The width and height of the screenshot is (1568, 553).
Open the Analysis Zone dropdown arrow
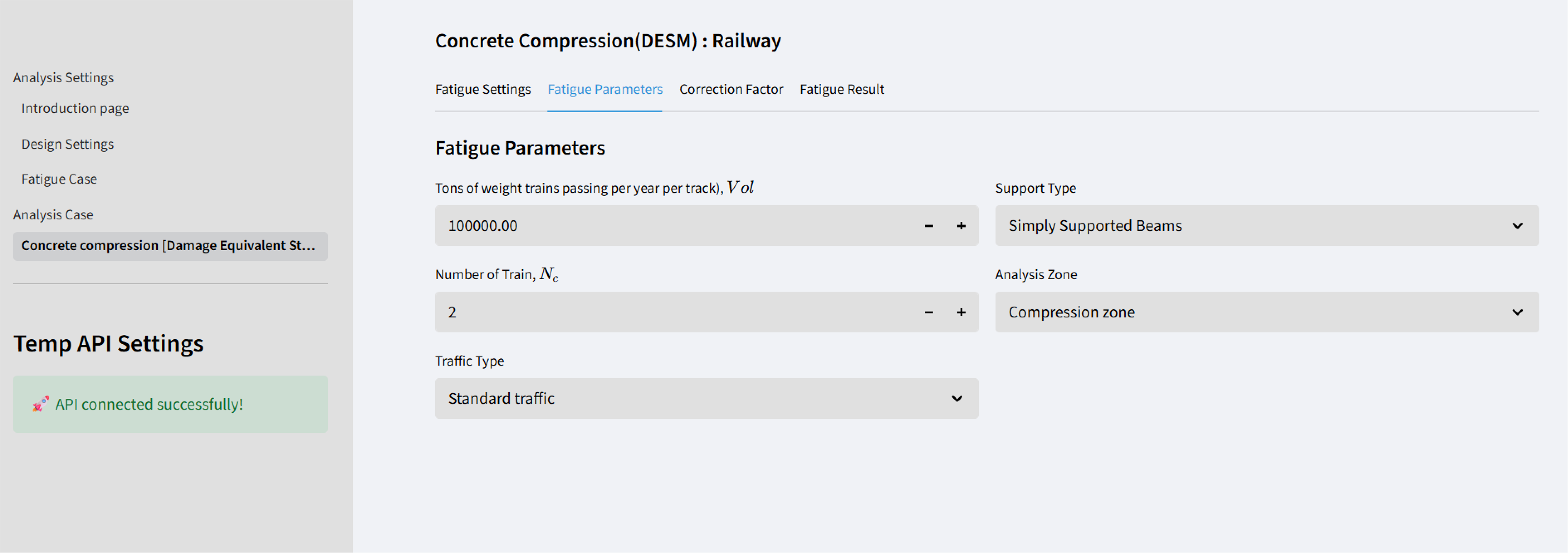1517,312
